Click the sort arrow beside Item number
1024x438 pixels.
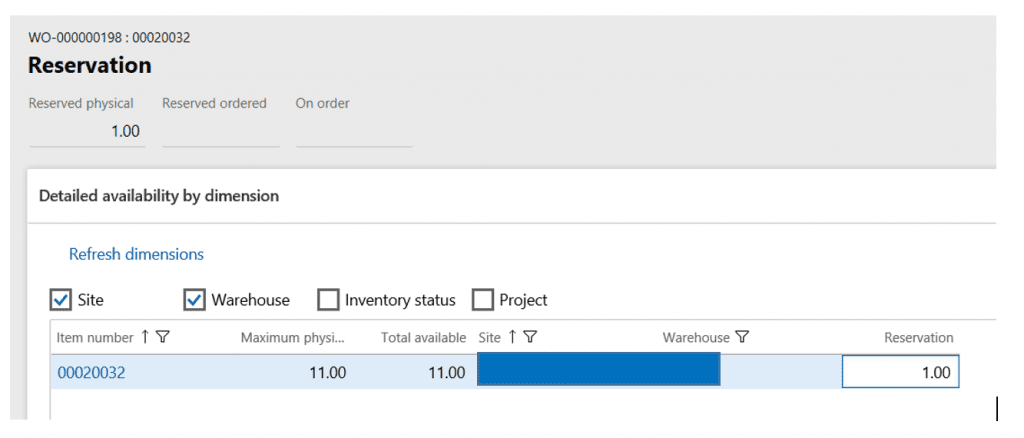point(145,337)
